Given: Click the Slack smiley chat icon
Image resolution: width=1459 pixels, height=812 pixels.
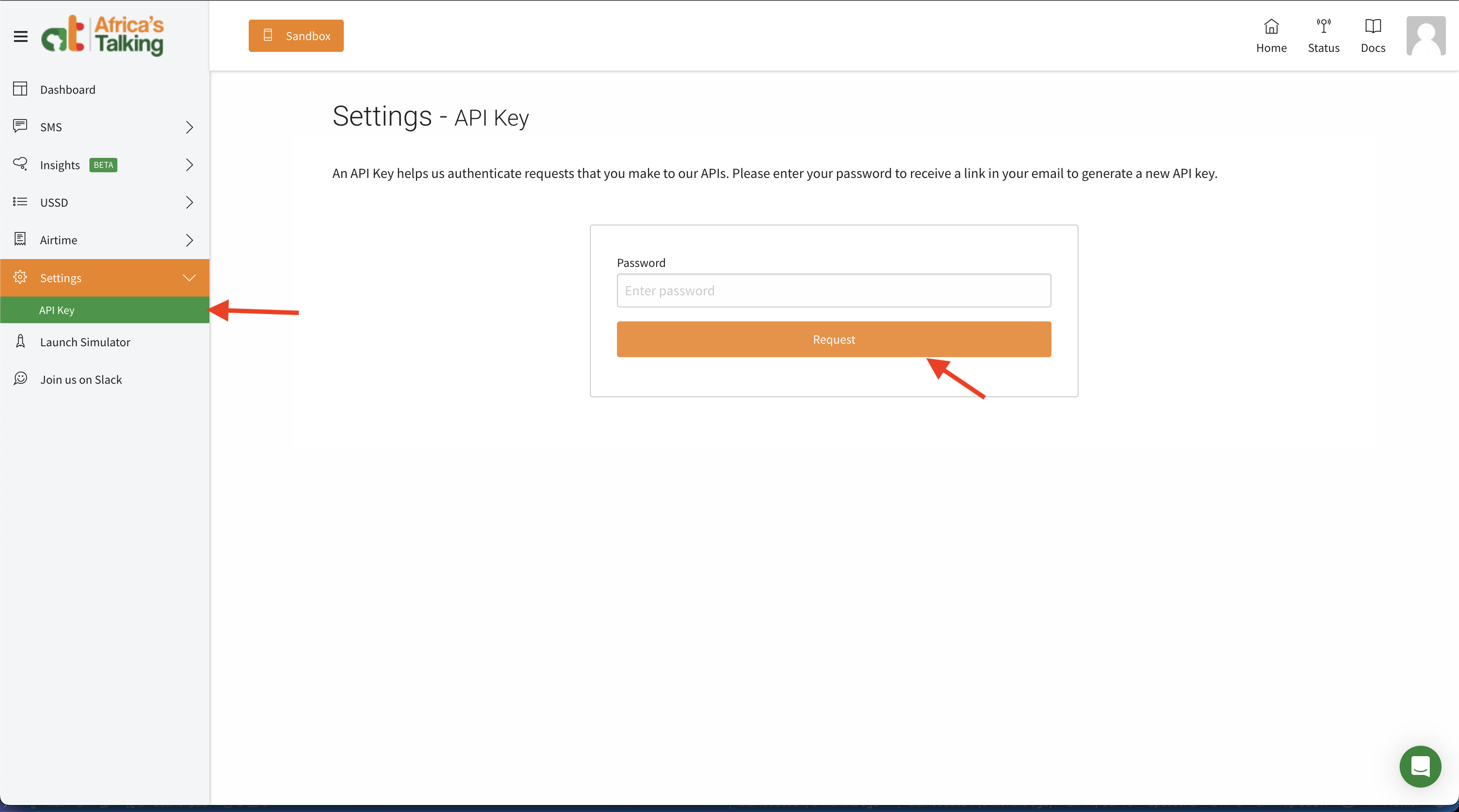Looking at the screenshot, I should (21, 378).
